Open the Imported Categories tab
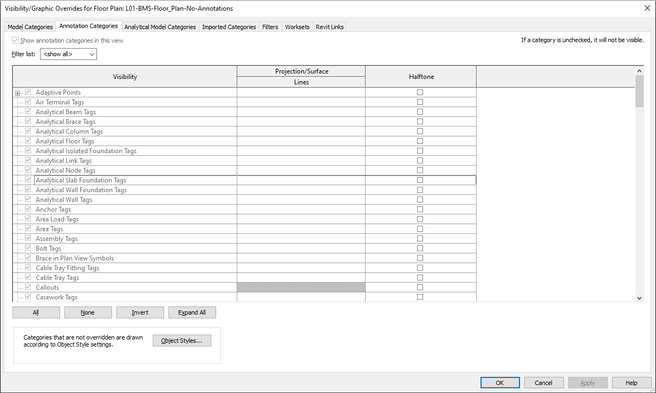This screenshot has width=656, height=393. pos(229,27)
